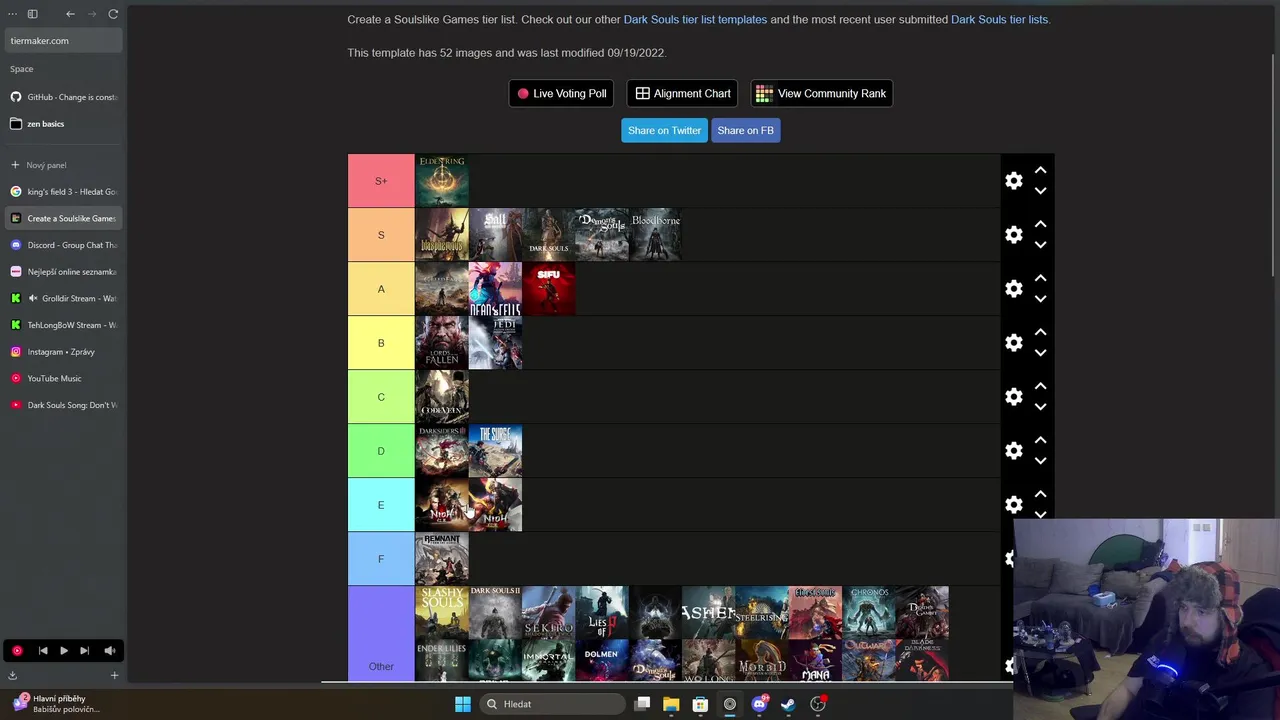Select Sifu thumbnail in A tier
This screenshot has width=1280, height=720.
click(549, 289)
